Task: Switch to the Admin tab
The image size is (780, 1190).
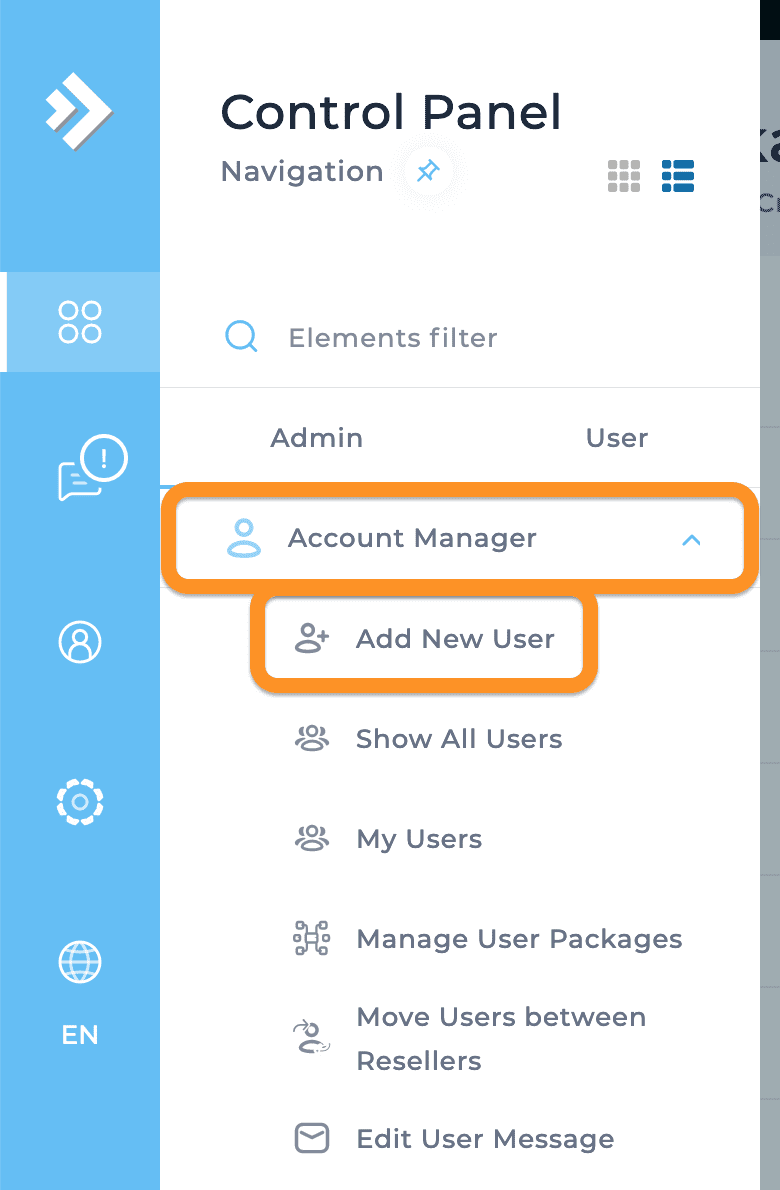Action: click(316, 437)
